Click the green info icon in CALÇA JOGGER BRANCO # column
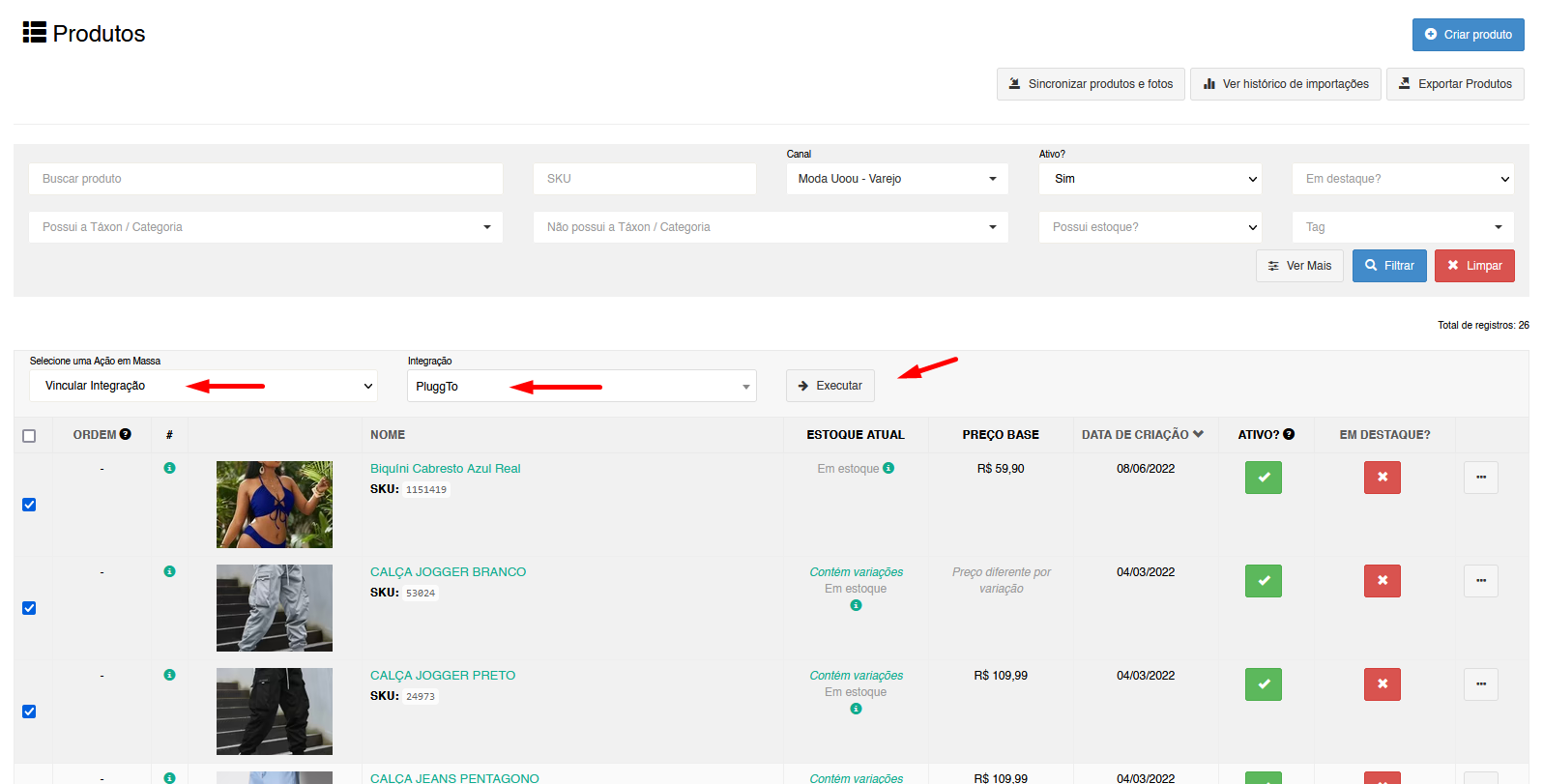Screen dimensions: 1543x784 [x=169, y=571]
